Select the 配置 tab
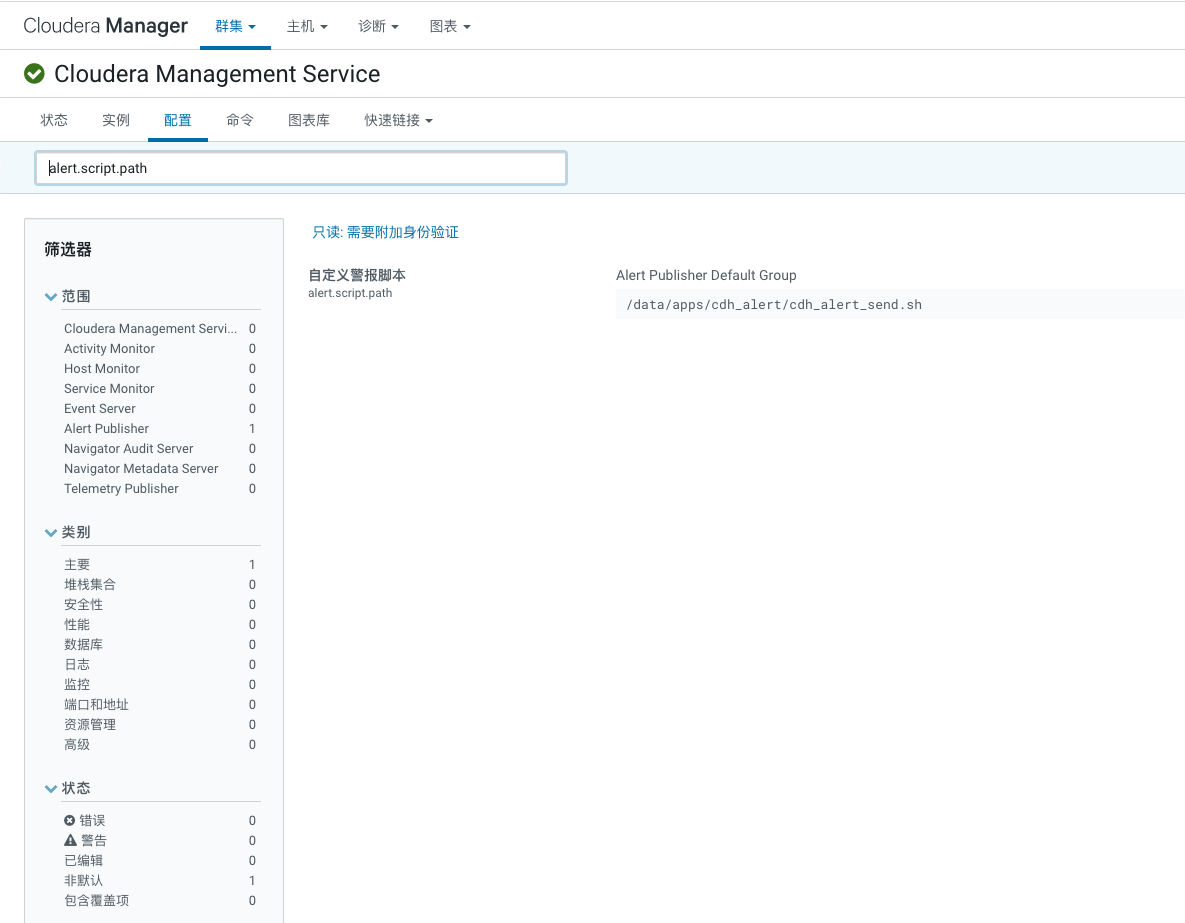 pyautogui.click(x=178, y=120)
